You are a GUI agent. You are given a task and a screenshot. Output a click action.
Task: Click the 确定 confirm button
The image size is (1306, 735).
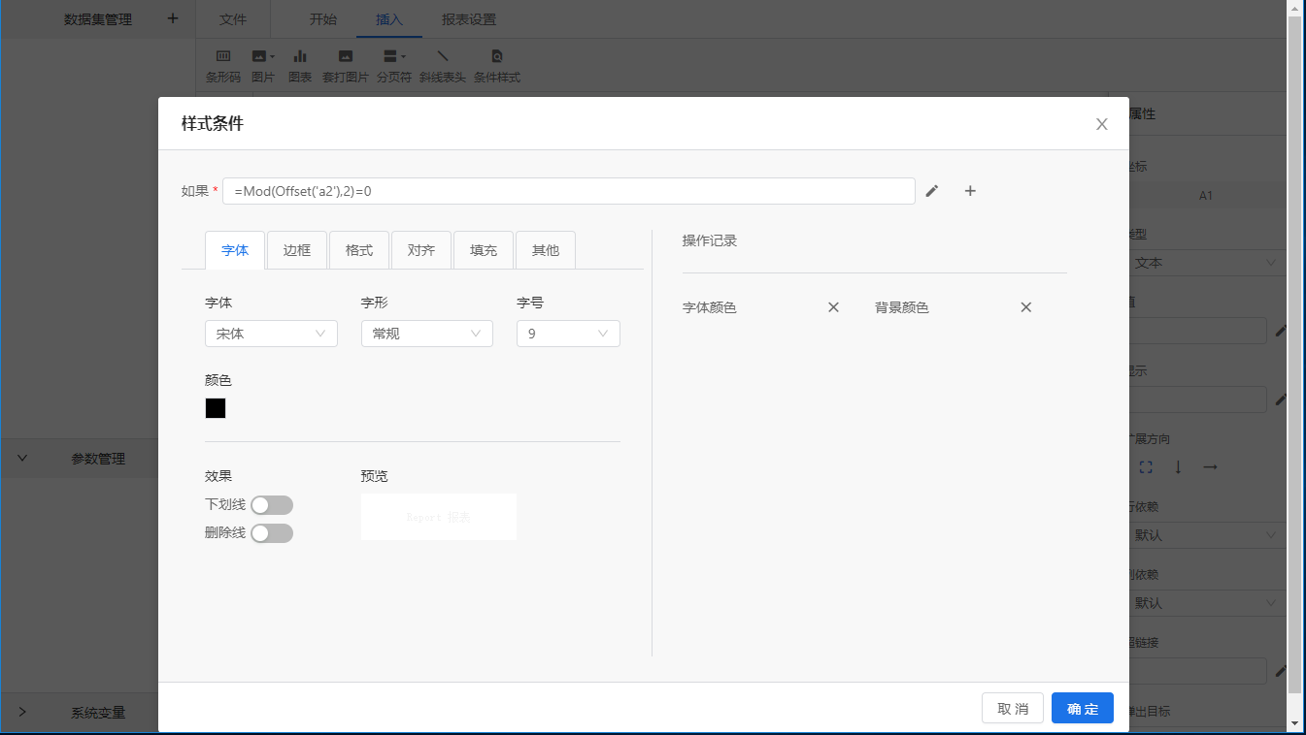click(x=1082, y=708)
